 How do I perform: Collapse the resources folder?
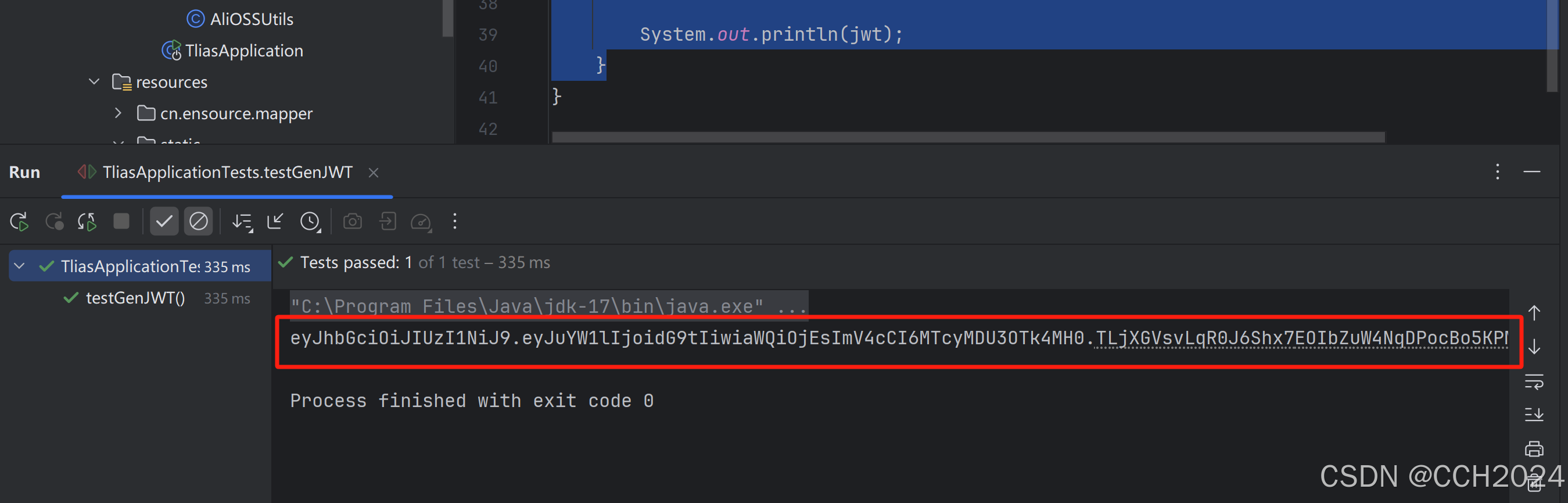pyautogui.click(x=94, y=81)
